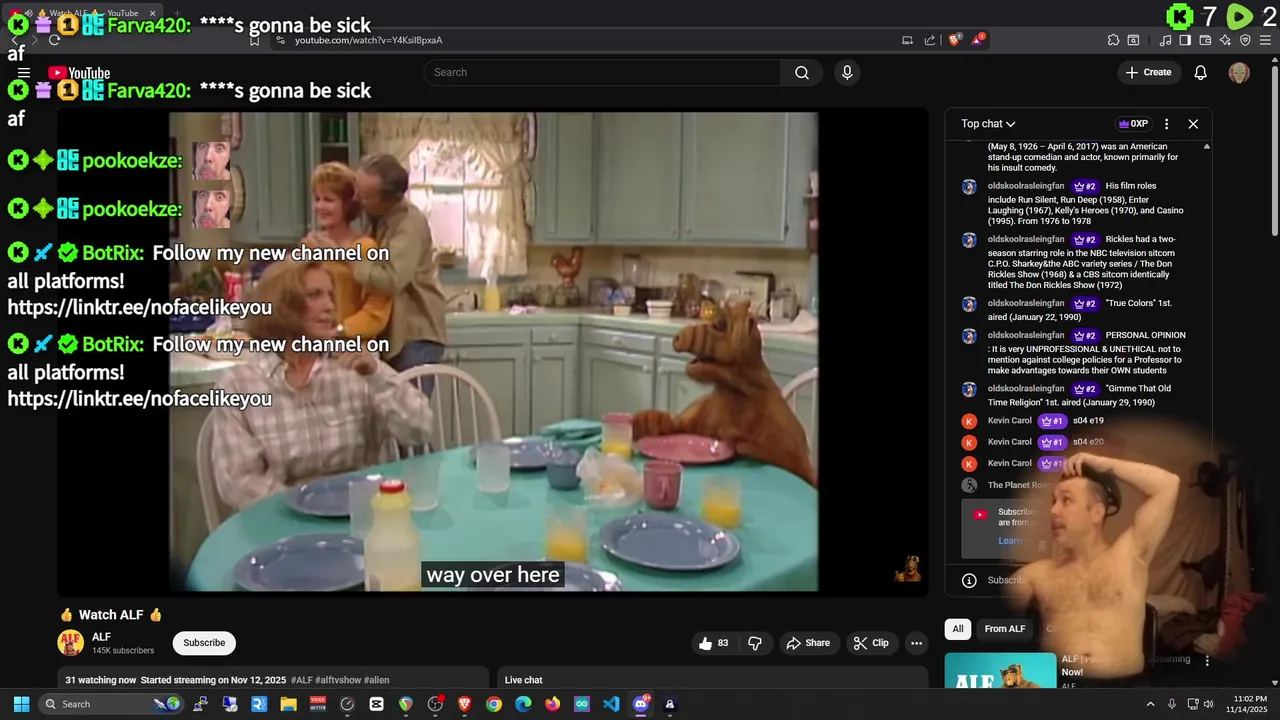The width and height of the screenshot is (1280, 720).
Task: Click the Share button below video
Action: click(808, 643)
